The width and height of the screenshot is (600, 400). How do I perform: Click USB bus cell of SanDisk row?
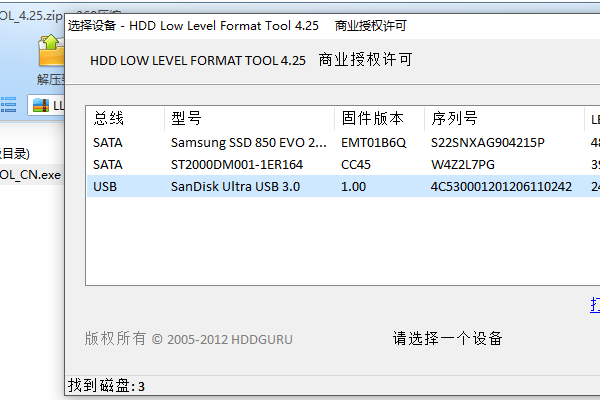[104, 186]
